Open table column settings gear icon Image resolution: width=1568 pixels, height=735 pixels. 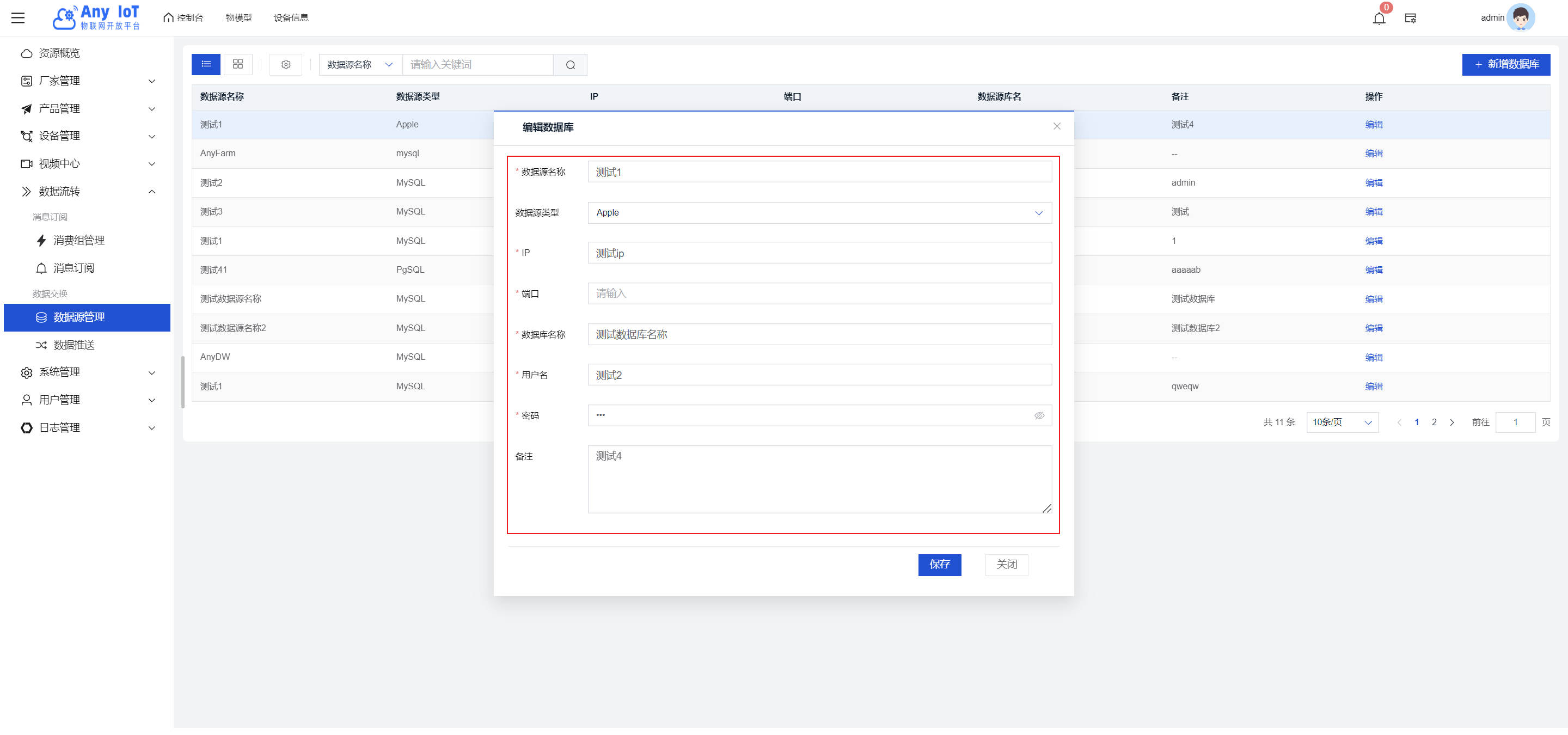(x=285, y=64)
